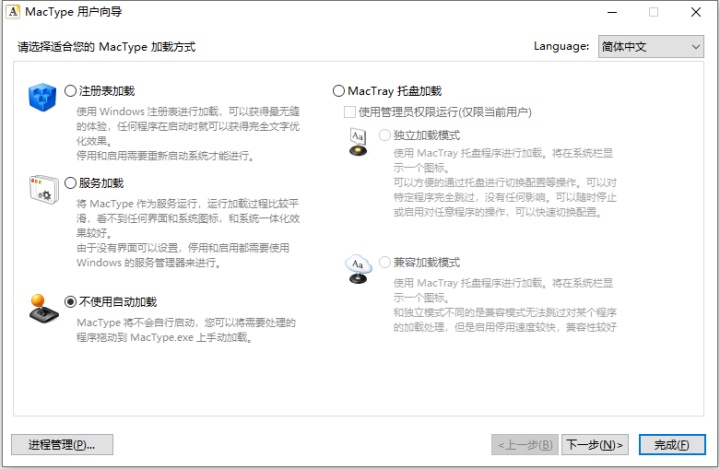Select 不使用自动加载 radio option

tap(70, 302)
